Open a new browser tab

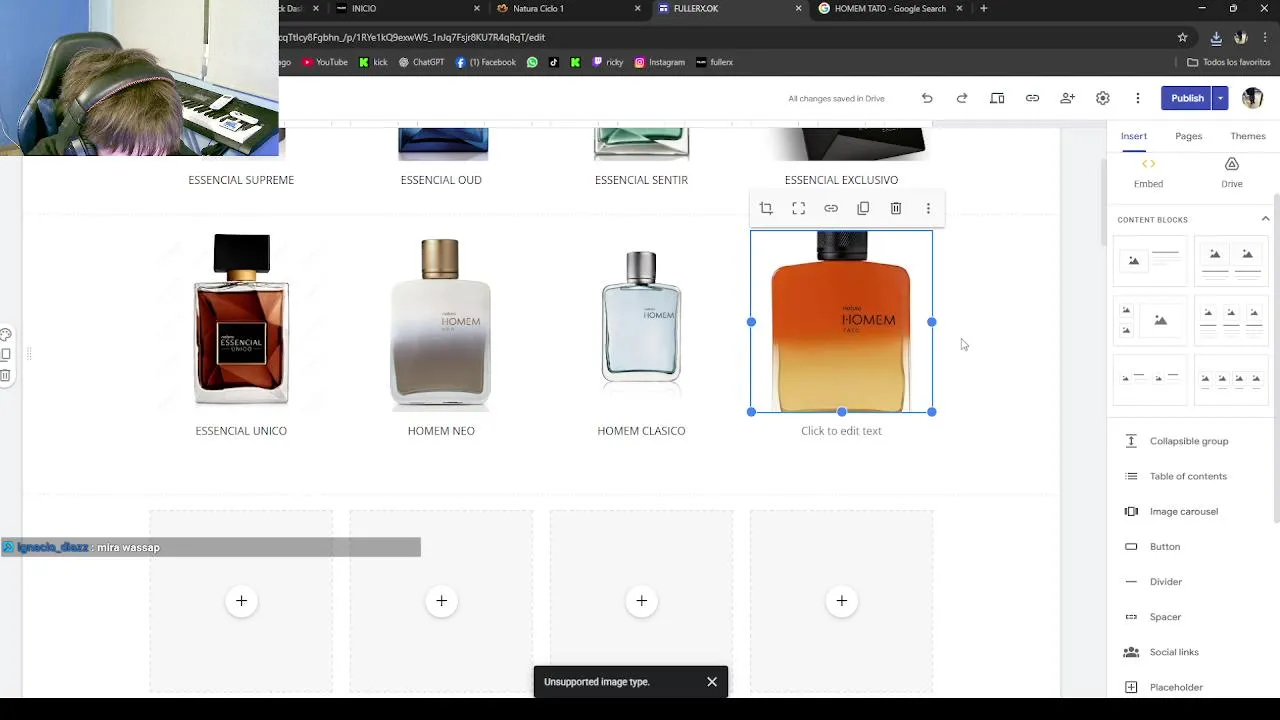pos(983,9)
